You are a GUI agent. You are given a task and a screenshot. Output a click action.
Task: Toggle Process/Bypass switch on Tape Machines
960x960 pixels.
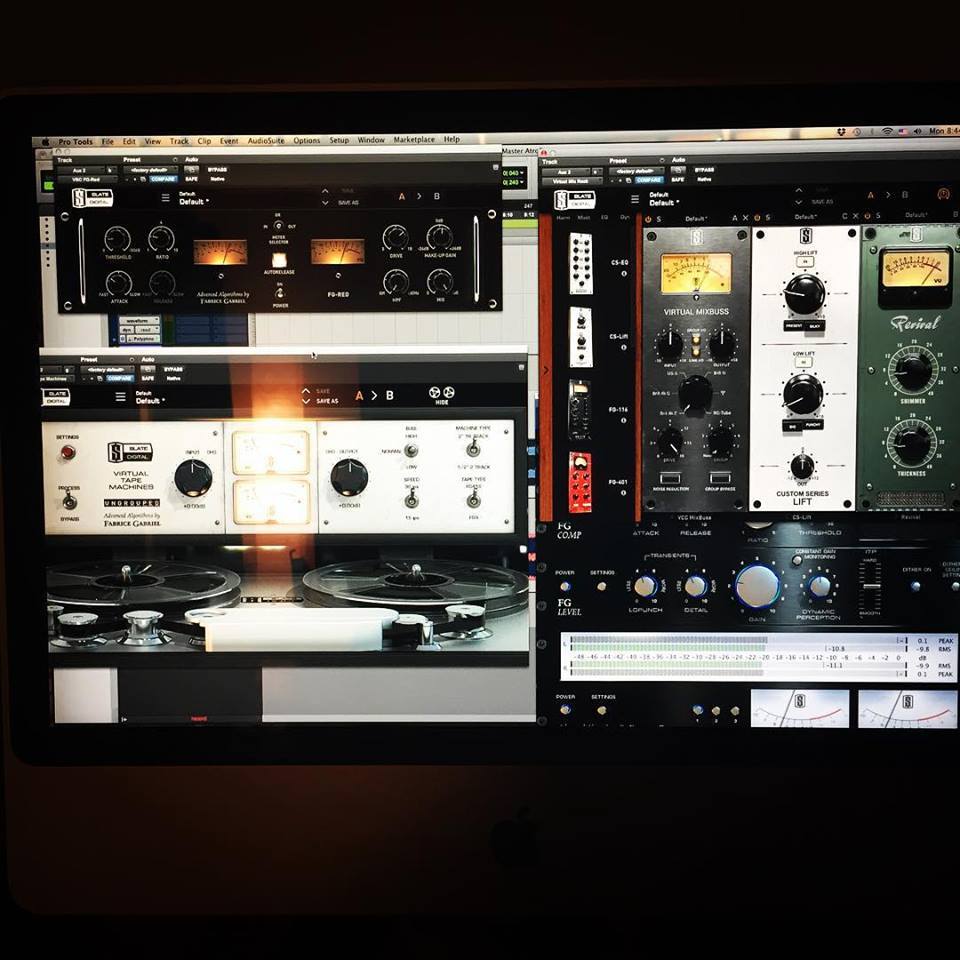[x=70, y=501]
